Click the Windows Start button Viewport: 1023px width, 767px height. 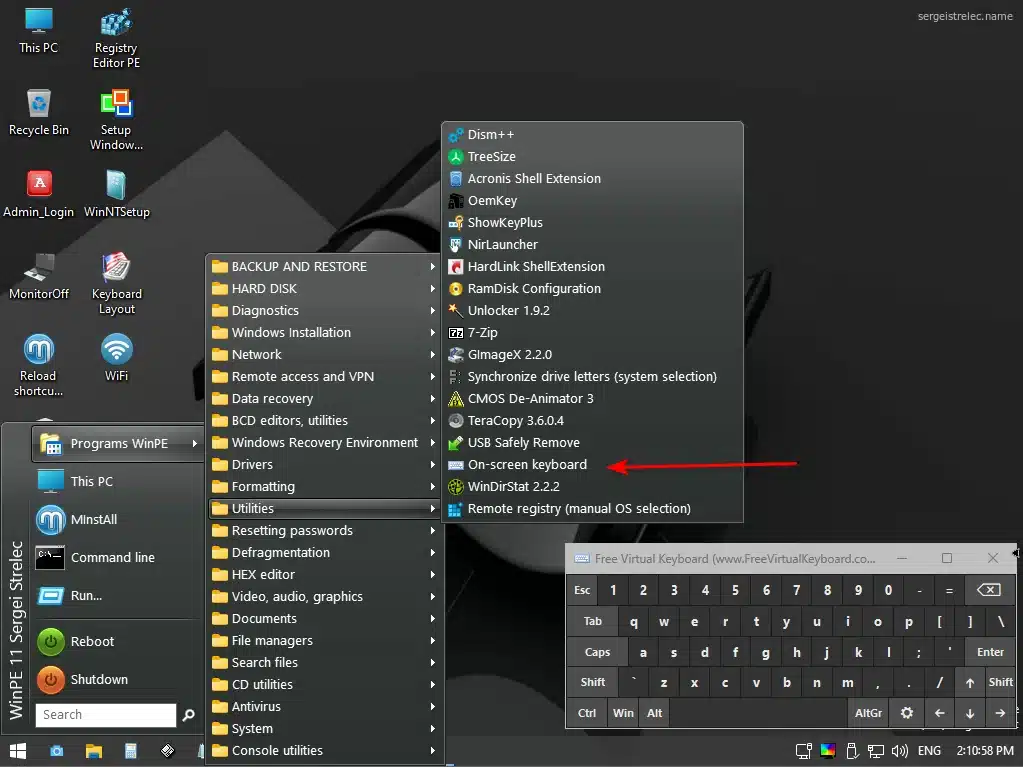pos(18,751)
